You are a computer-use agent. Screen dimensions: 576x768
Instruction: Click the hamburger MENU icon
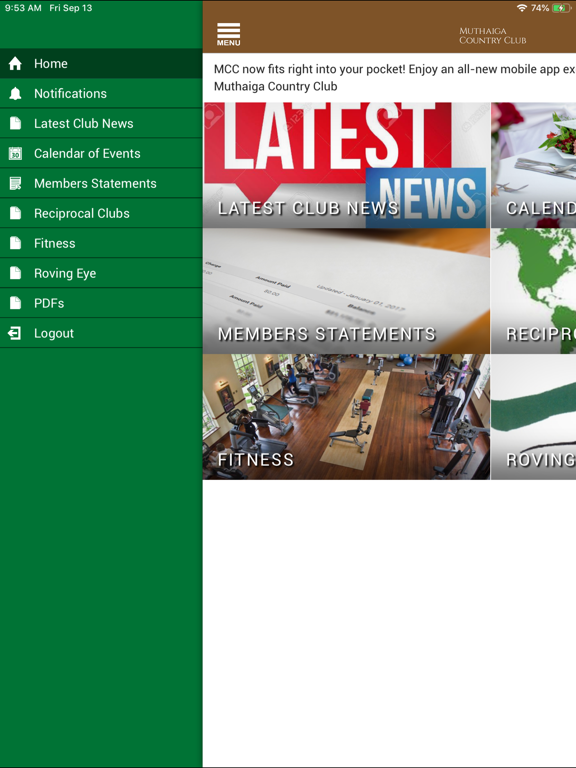(229, 34)
